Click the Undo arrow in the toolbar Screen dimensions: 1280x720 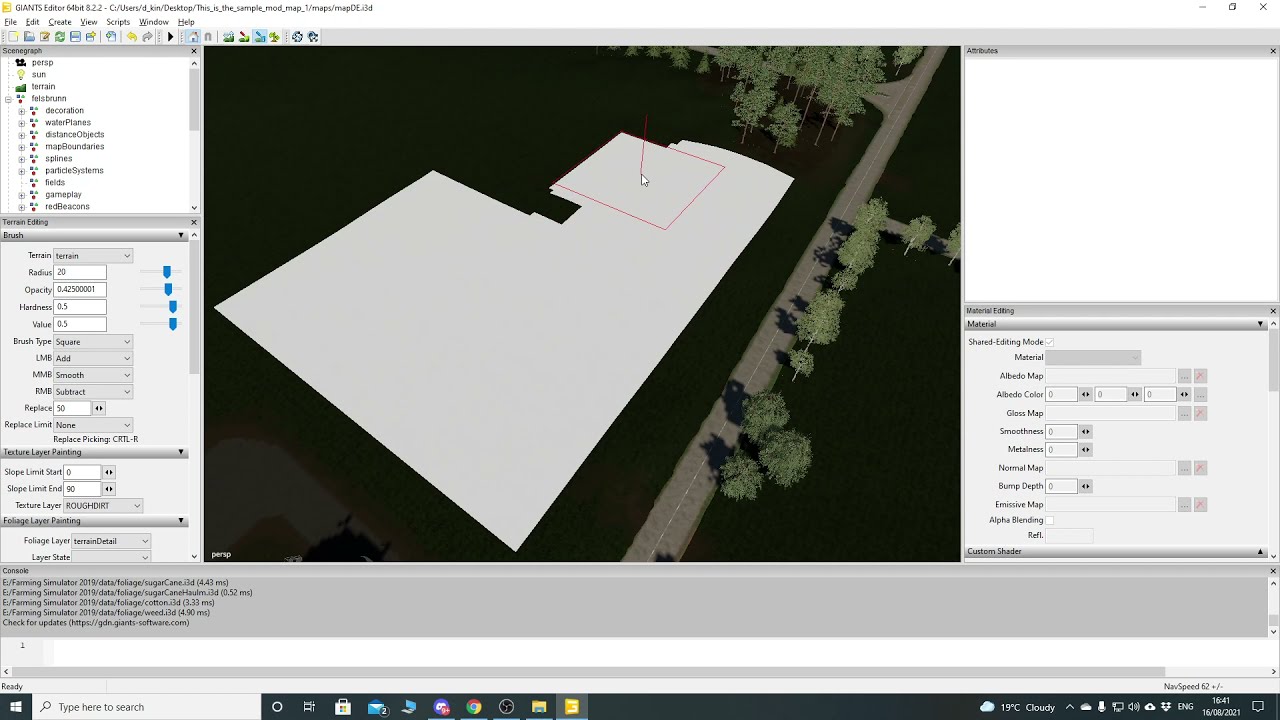131,37
